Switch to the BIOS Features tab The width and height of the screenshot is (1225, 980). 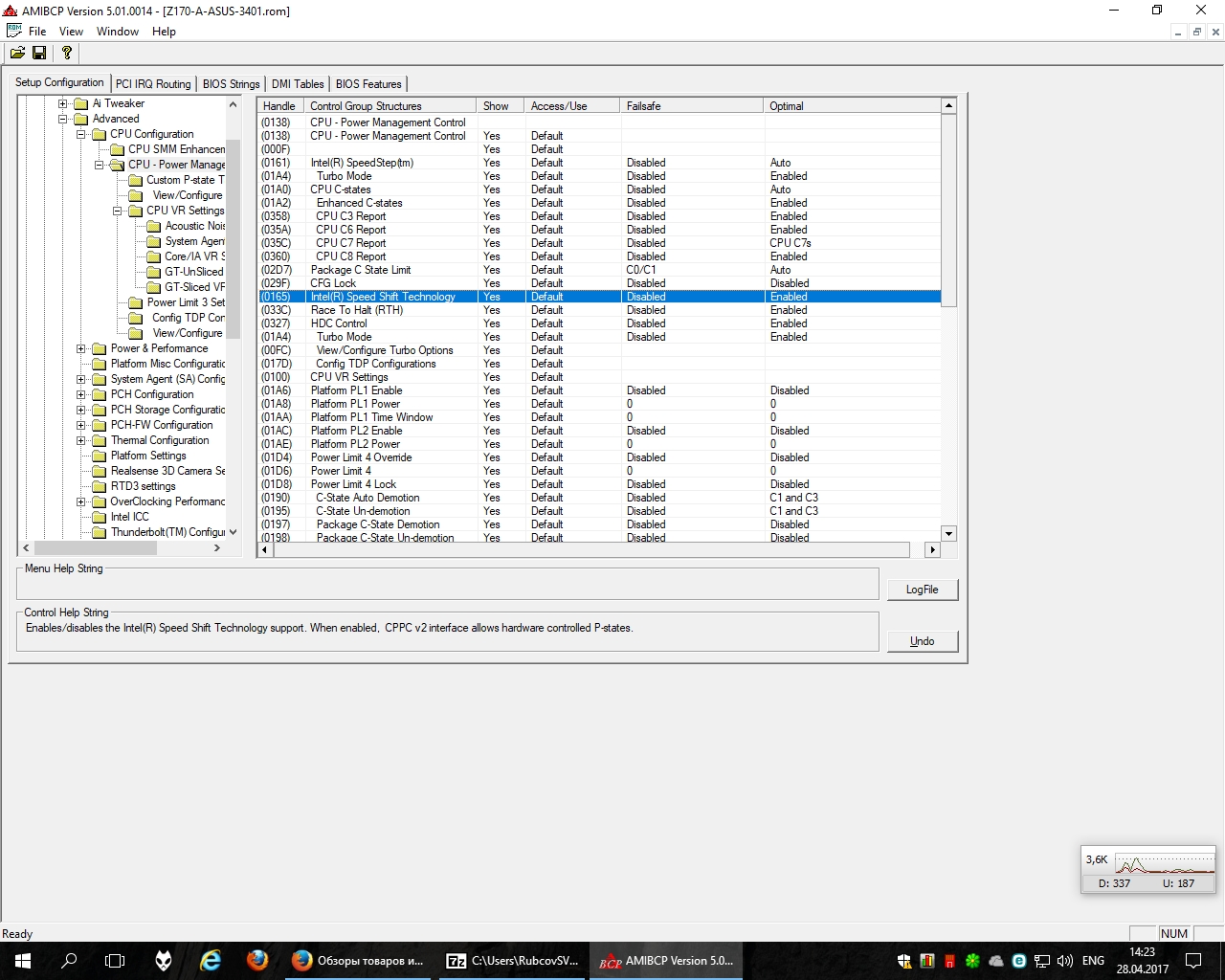368,84
